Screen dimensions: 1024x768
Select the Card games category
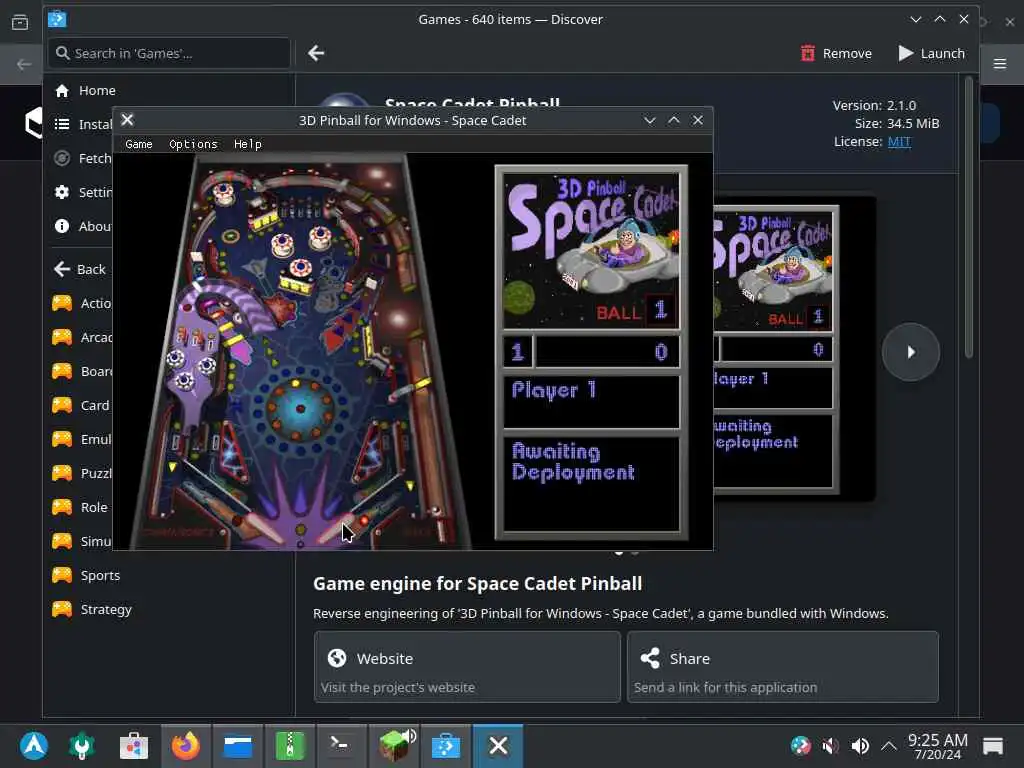81,406
